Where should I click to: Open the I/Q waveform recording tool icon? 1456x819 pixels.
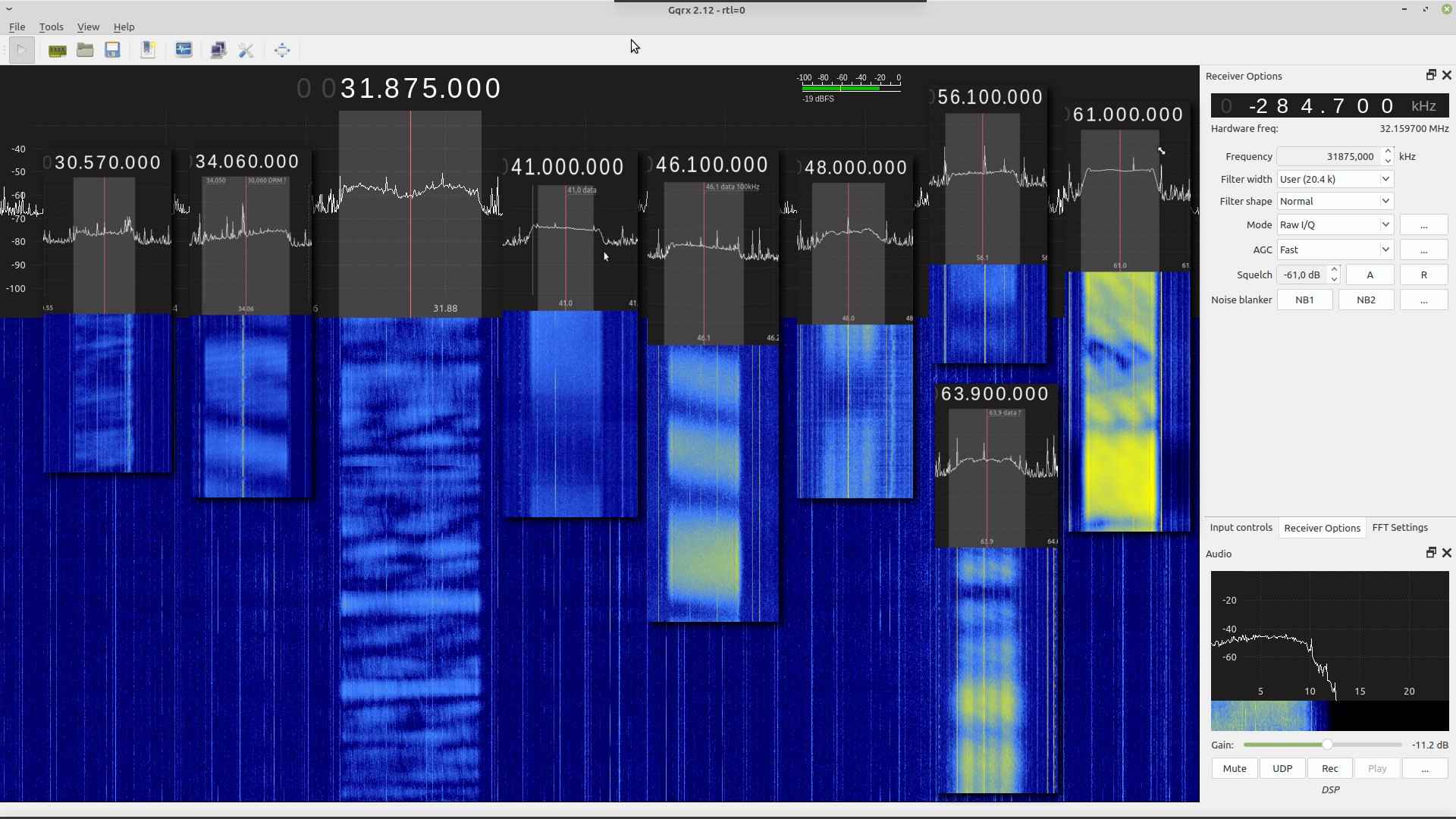click(x=184, y=51)
